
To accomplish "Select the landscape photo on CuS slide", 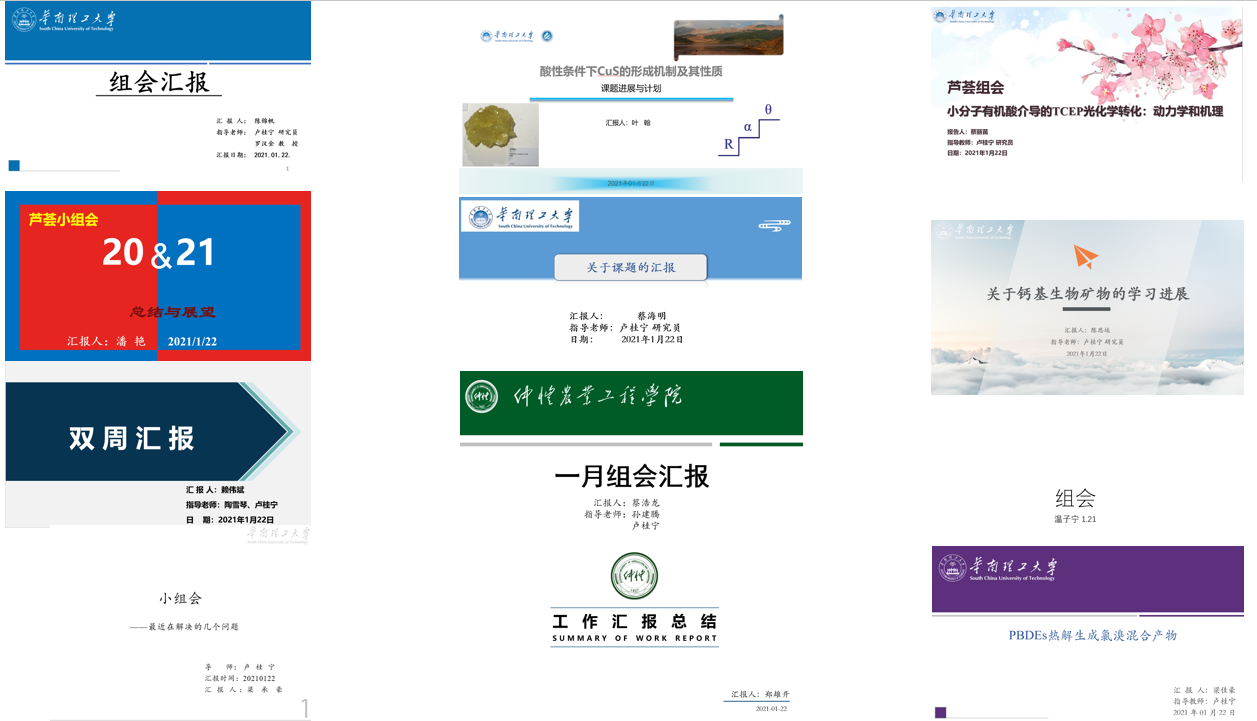I will click(x=728, y=38).
